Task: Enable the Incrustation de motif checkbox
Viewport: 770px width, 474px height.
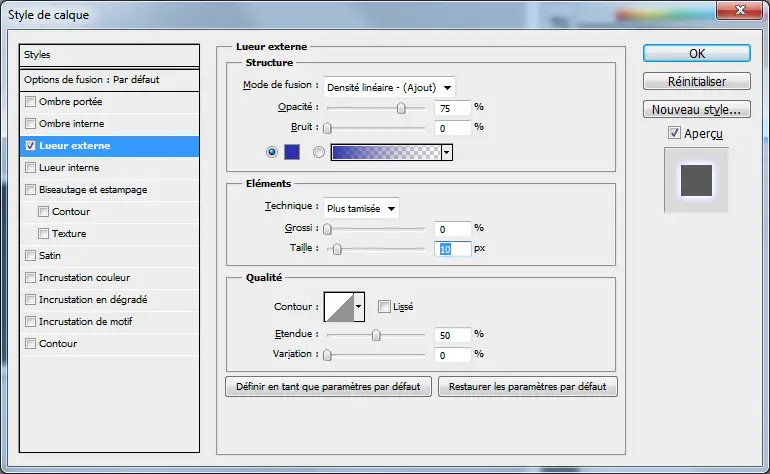Action: coord(30,321)
